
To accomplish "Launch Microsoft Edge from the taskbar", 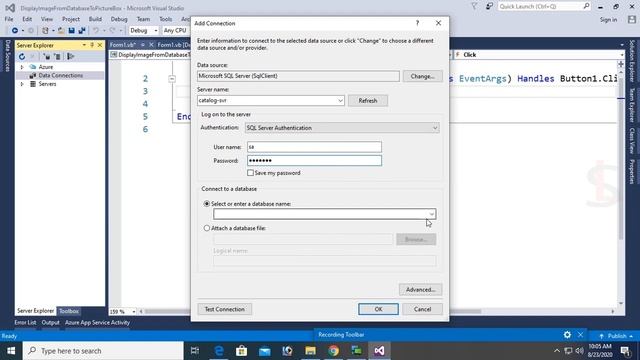I will click(x=219, y=351).
